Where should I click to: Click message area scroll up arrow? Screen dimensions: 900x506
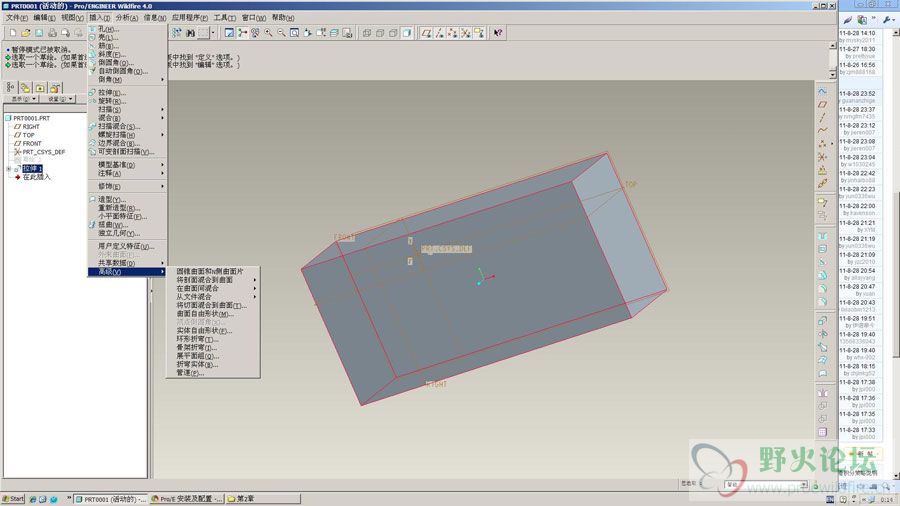[832, 46]
